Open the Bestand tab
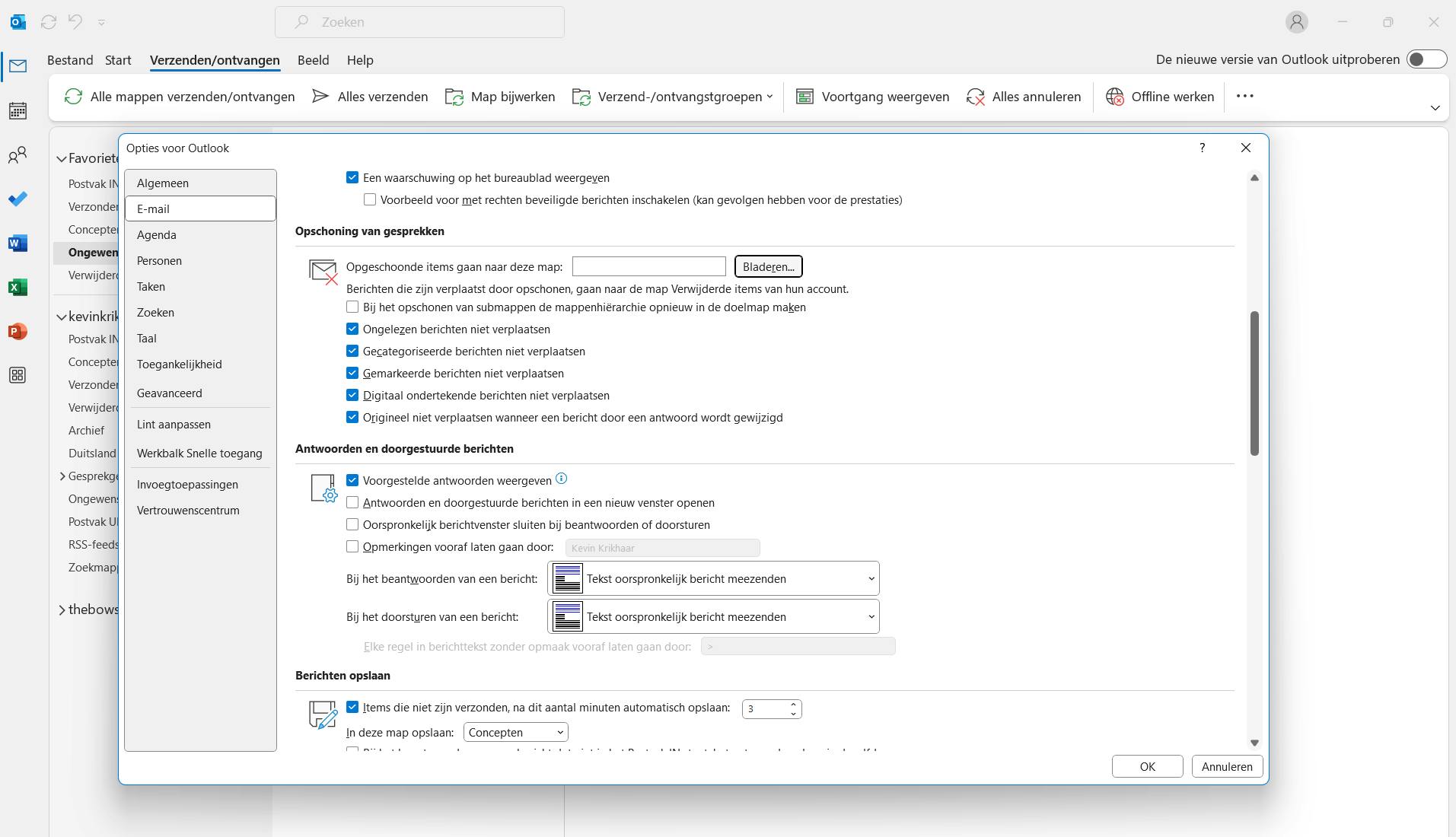This screenshot has height=837, width=1456. pos(70,60)
